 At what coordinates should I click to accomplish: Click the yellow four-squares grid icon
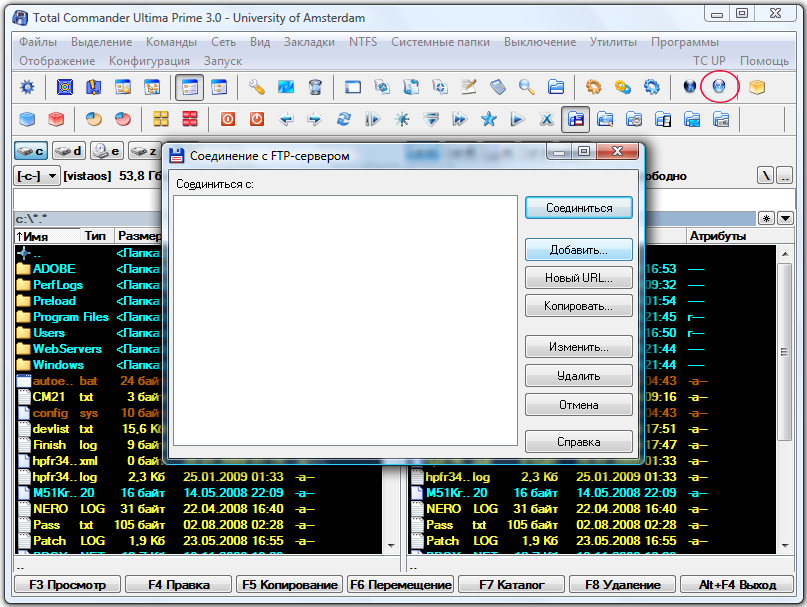(x=161, y=119)
